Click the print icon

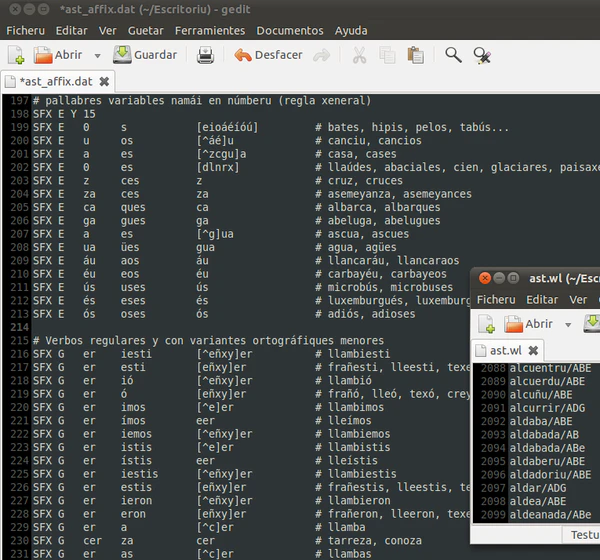click(x=205, y=55)
